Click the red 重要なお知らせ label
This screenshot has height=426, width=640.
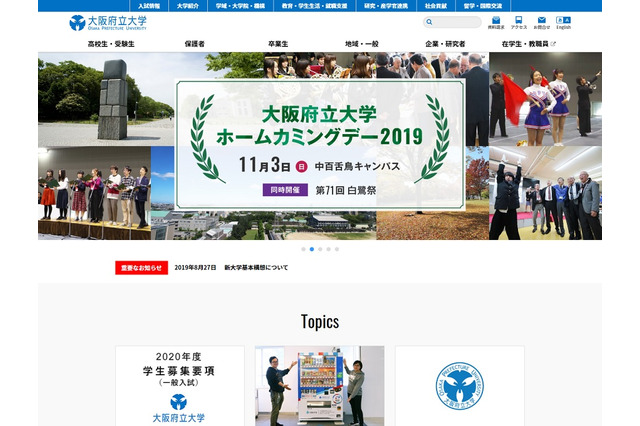click(141, 268)
